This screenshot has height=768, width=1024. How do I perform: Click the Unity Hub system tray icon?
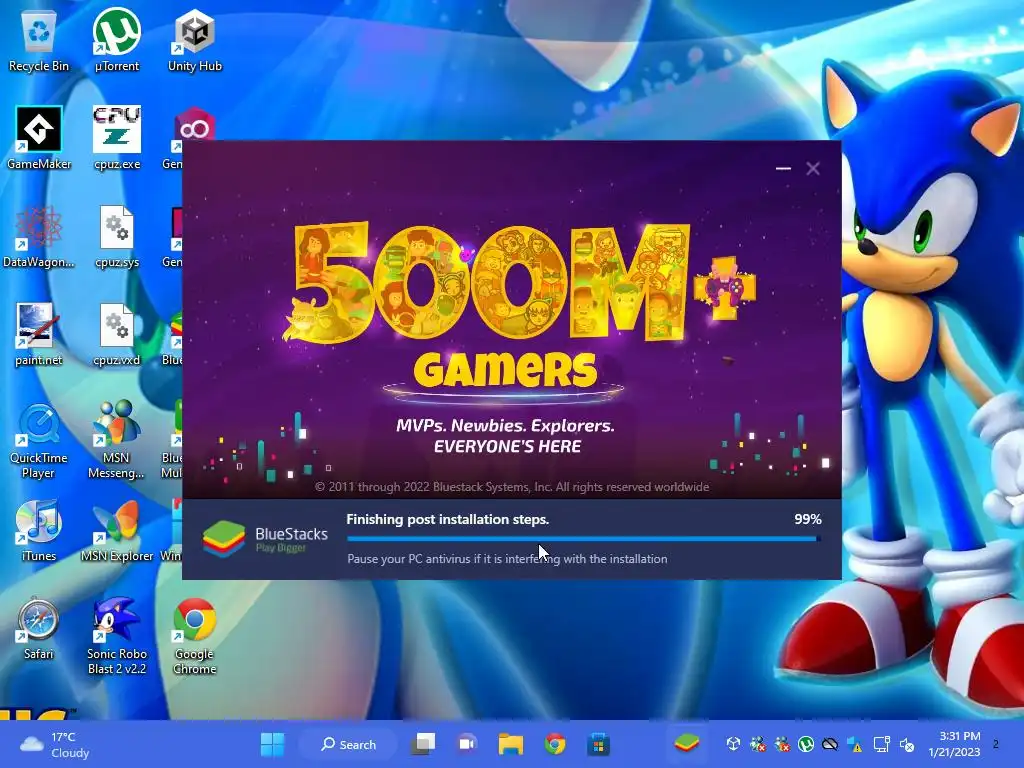[x=733, y=744]
